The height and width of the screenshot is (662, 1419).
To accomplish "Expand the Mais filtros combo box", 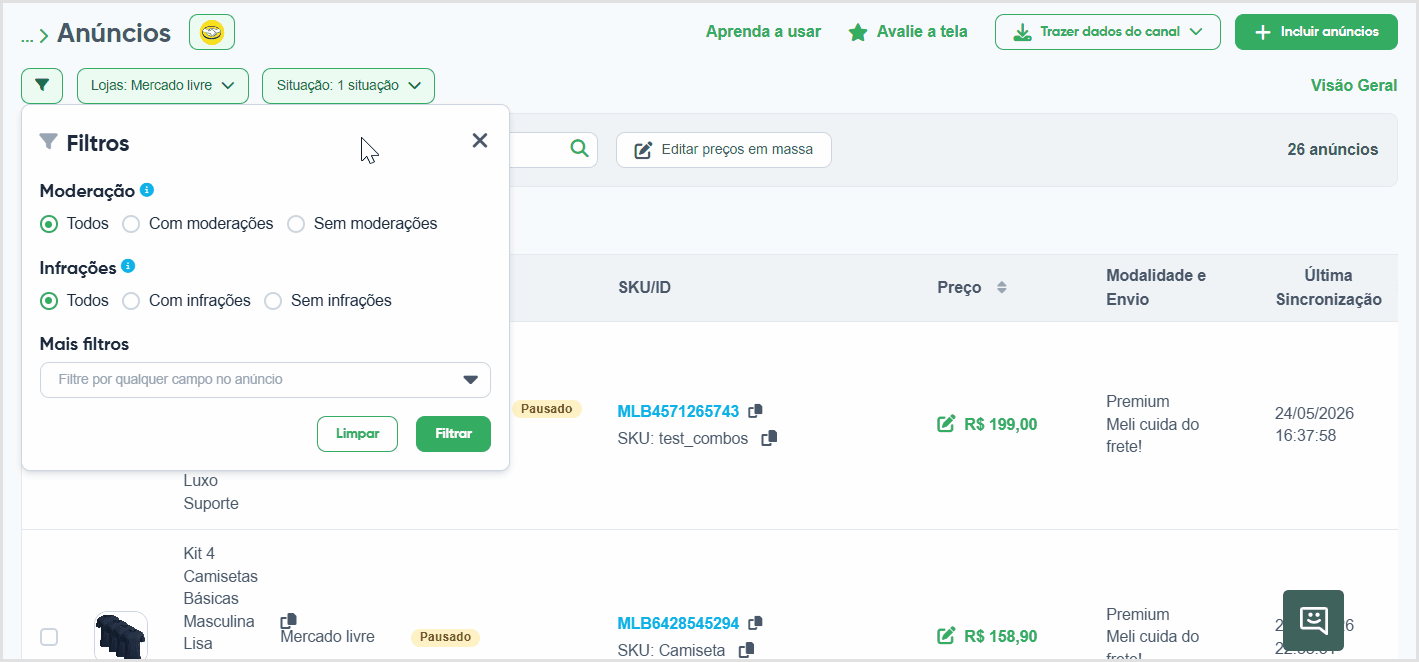I will pyautogui.click(x=265, y=380).
